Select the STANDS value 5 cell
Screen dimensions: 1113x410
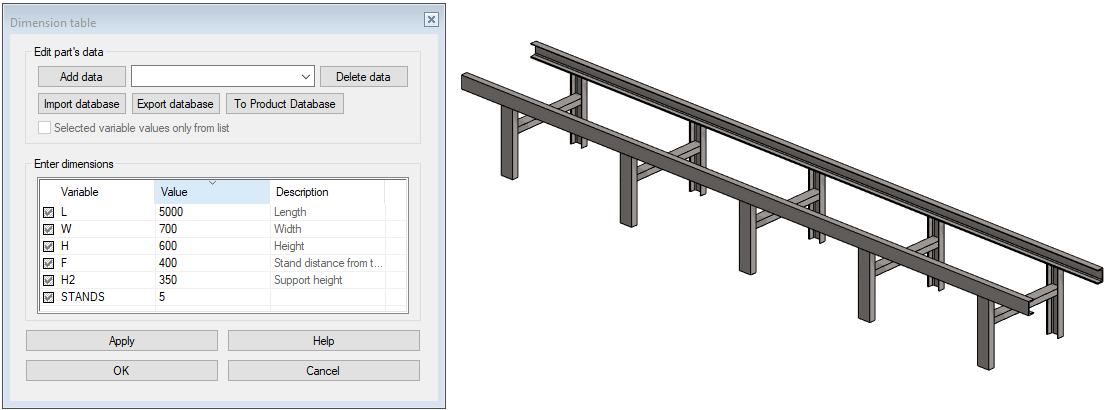(x=211, y=297)
